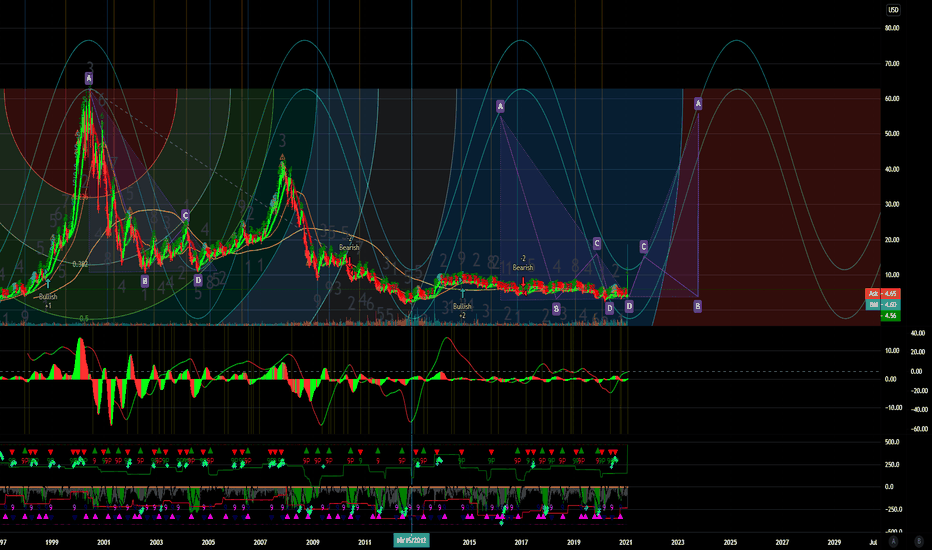Select the C pattern point near year 2020
Screen dimensions: 932x550
coord(597,243)
